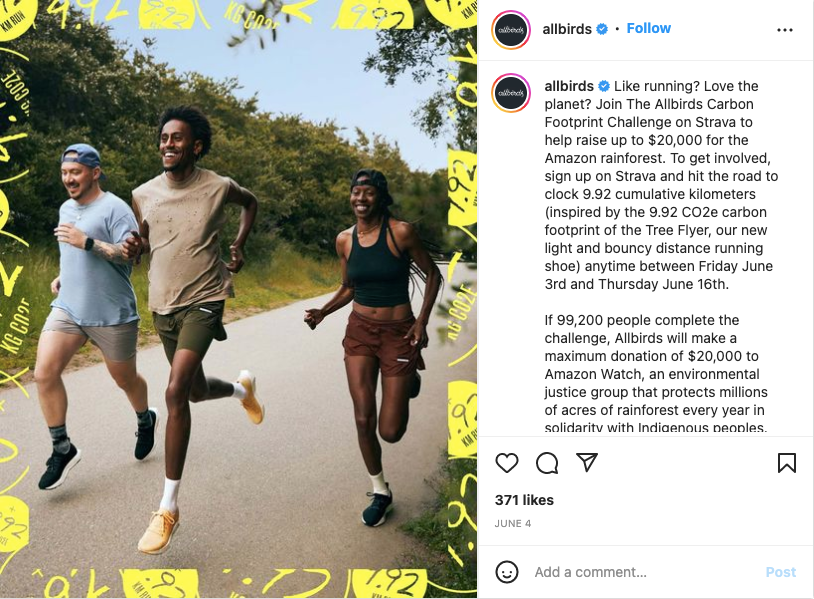Share the post with the paper plane icon
The height and width of the screenshot is (599, 814).
(587, 462)
